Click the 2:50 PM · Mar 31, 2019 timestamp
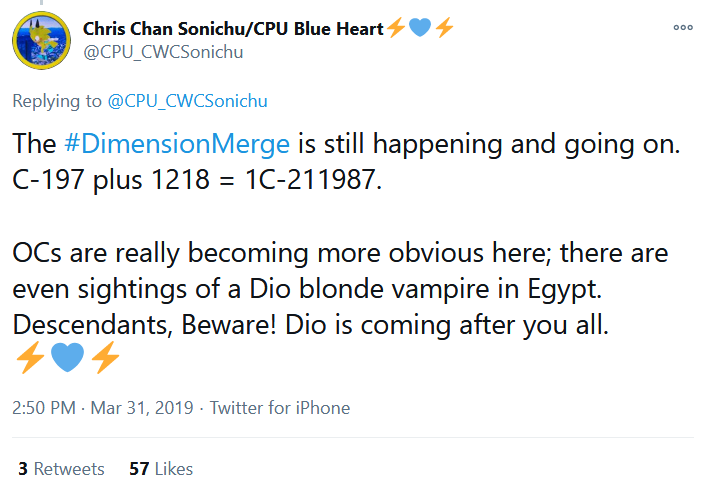This screenshot has height=497, width=702. pyautogui.click(x=103, y=408)
